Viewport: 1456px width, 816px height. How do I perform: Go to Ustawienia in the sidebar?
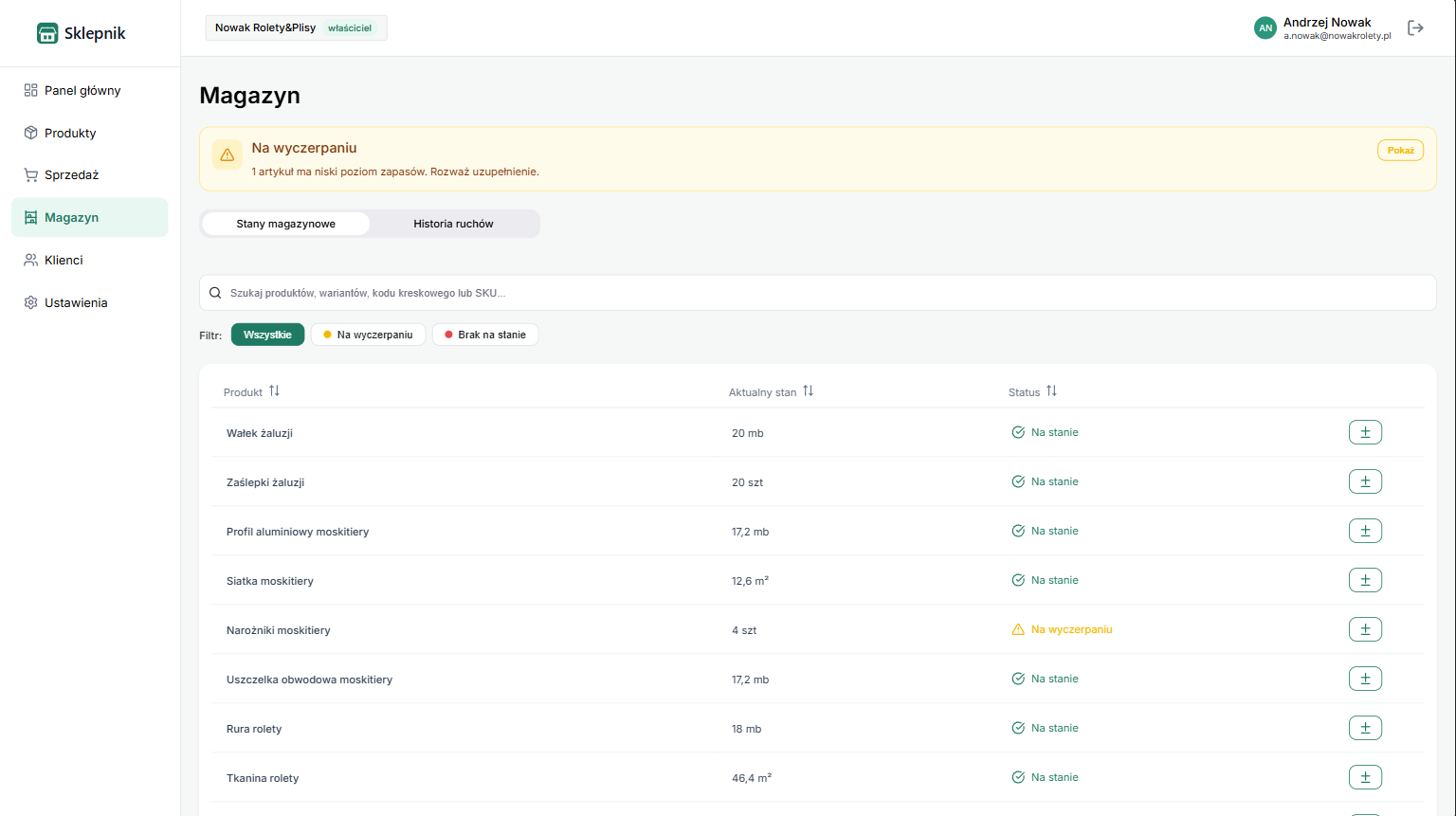pyautogui.click(x=76, y=303)
